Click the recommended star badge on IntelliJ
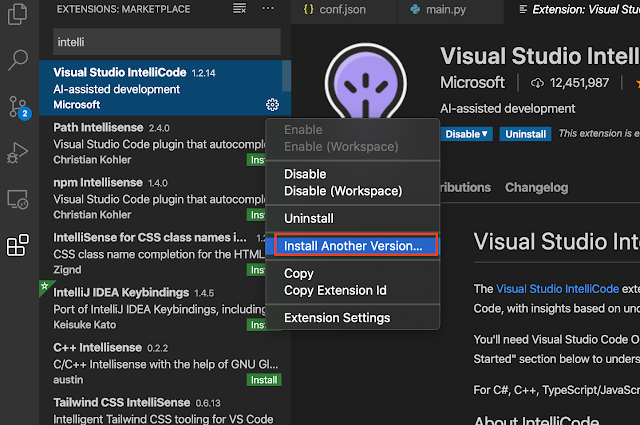Image resolution: width=640 pixels, height=425 pixels. pos(44,286)
